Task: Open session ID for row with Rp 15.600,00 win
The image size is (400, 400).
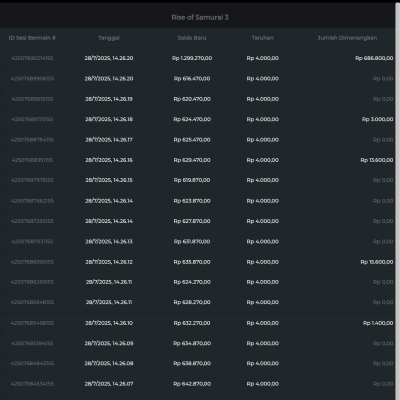Action: point(32,262)
